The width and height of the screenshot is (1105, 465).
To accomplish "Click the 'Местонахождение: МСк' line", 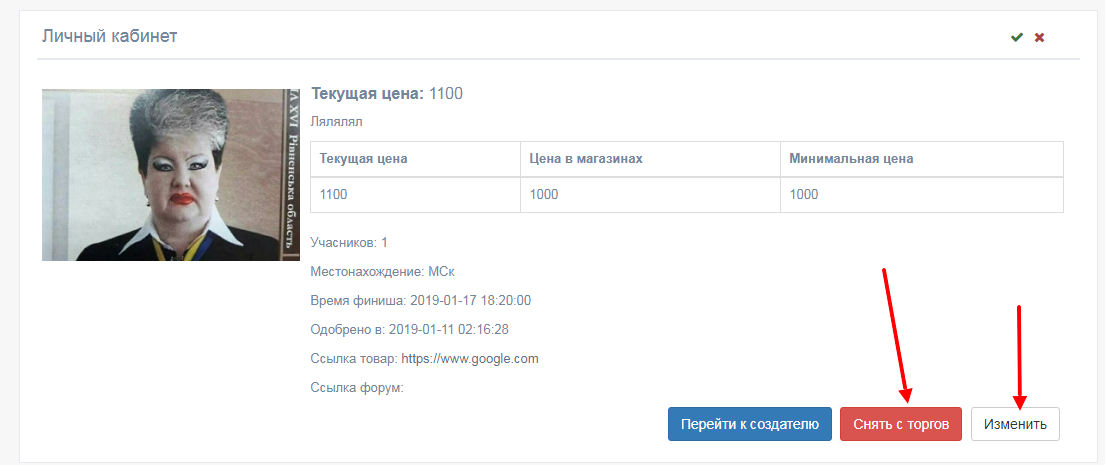I will coord(385,271).
